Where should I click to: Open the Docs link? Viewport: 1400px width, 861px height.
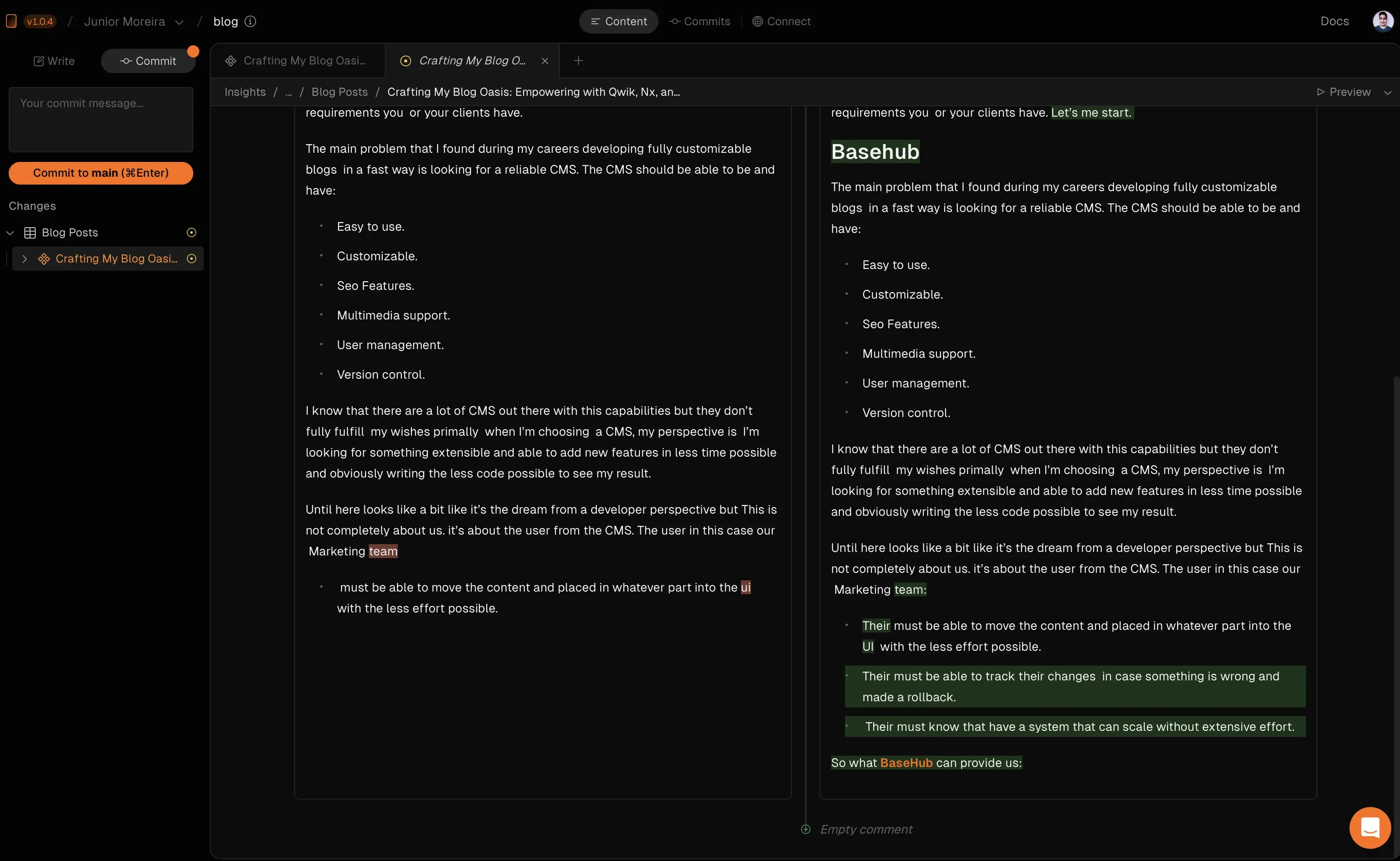[1335, 21]
